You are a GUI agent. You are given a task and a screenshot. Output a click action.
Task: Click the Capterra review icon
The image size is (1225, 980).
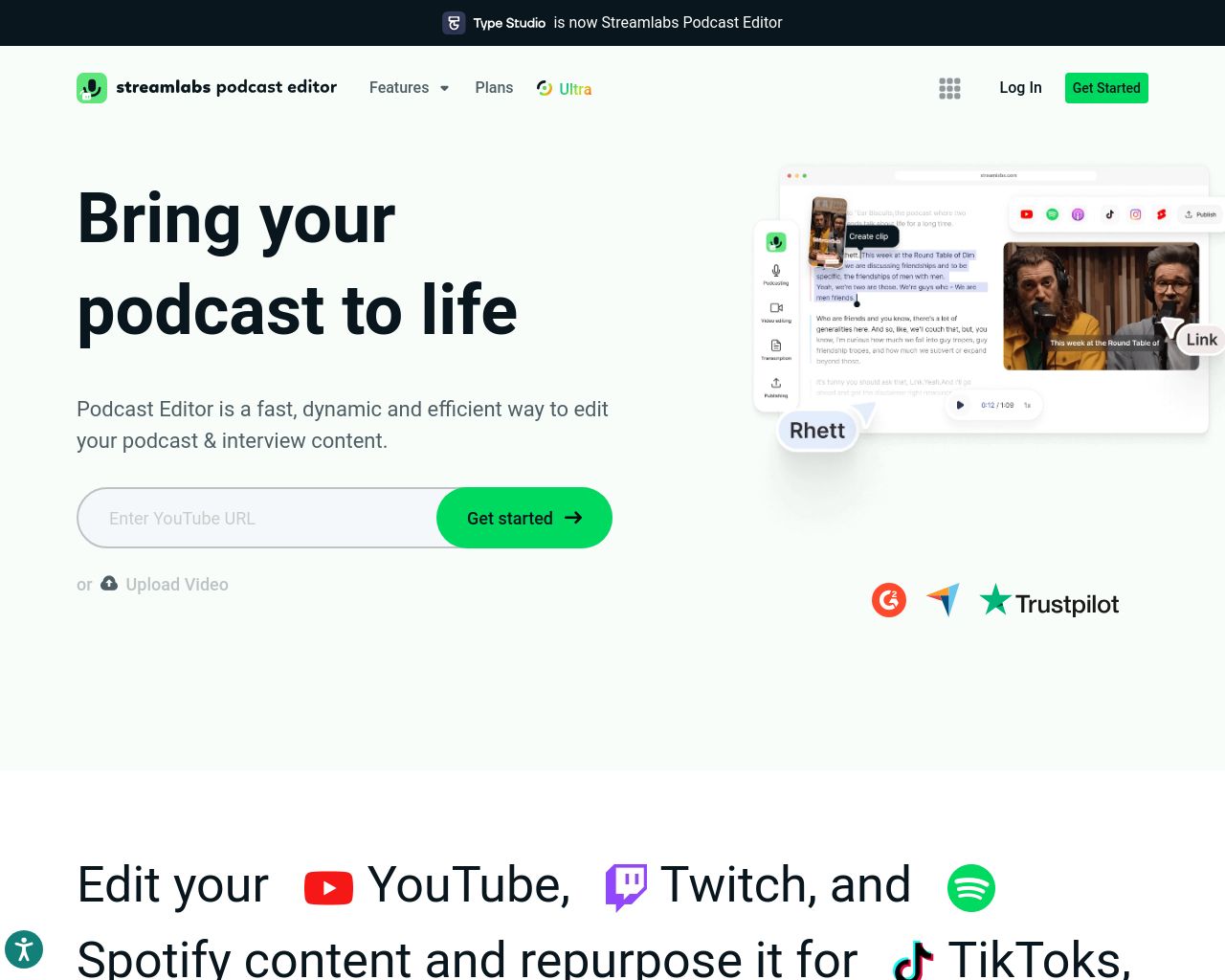[943, 601]
